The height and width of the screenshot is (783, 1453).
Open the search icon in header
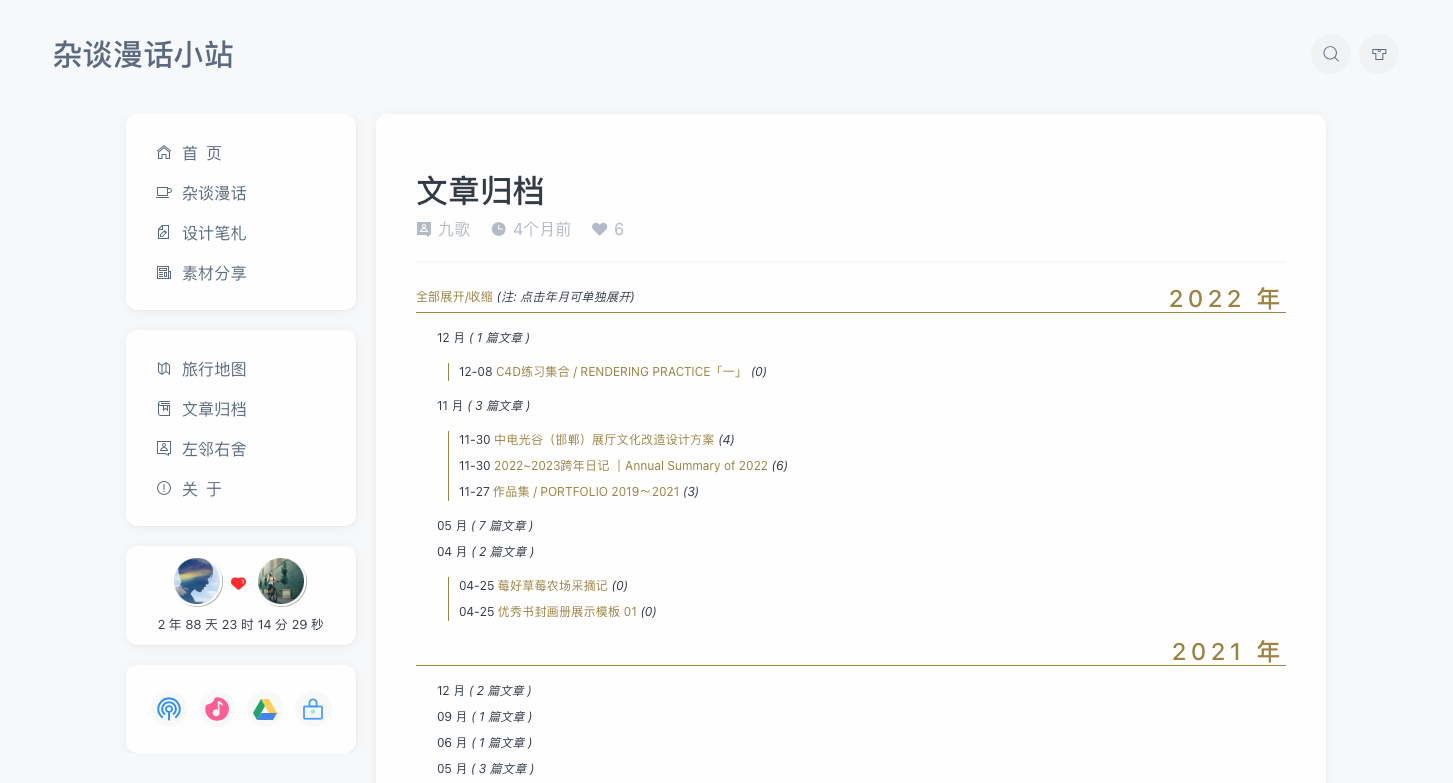1330,54
